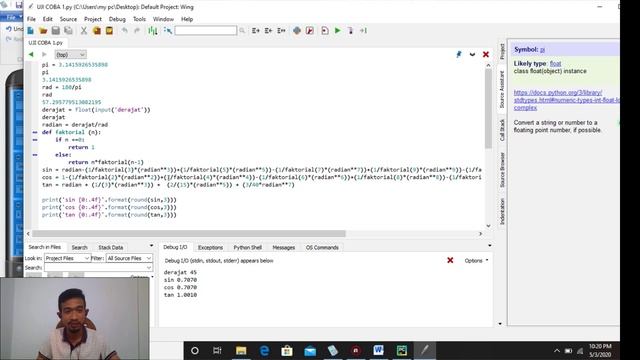The width and height of the screenshot is (640, 360).
Task: Save the file using the disk icon
Action: (56, 31)
